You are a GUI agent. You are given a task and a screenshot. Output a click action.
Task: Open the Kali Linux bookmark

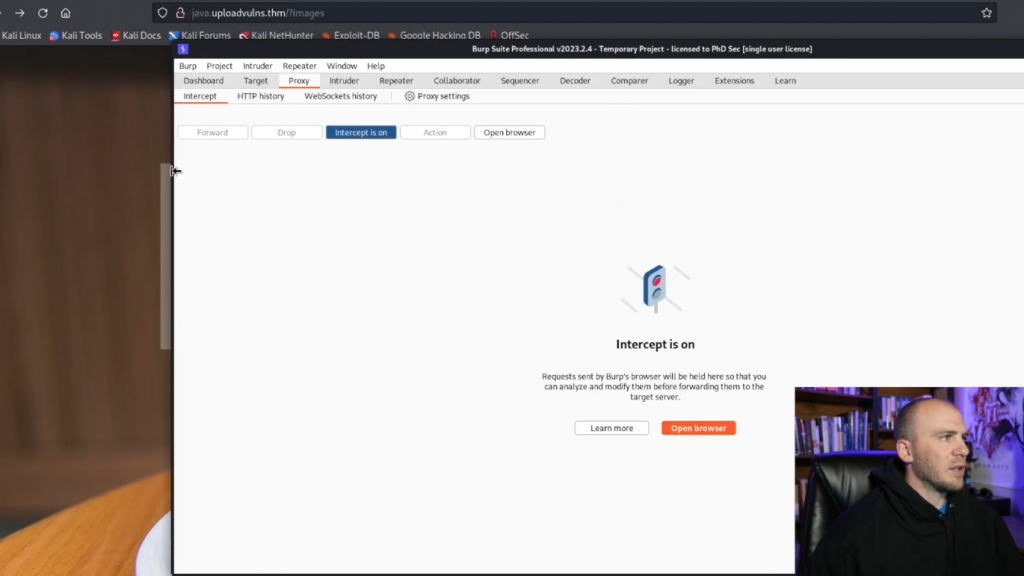click(21, 35)
